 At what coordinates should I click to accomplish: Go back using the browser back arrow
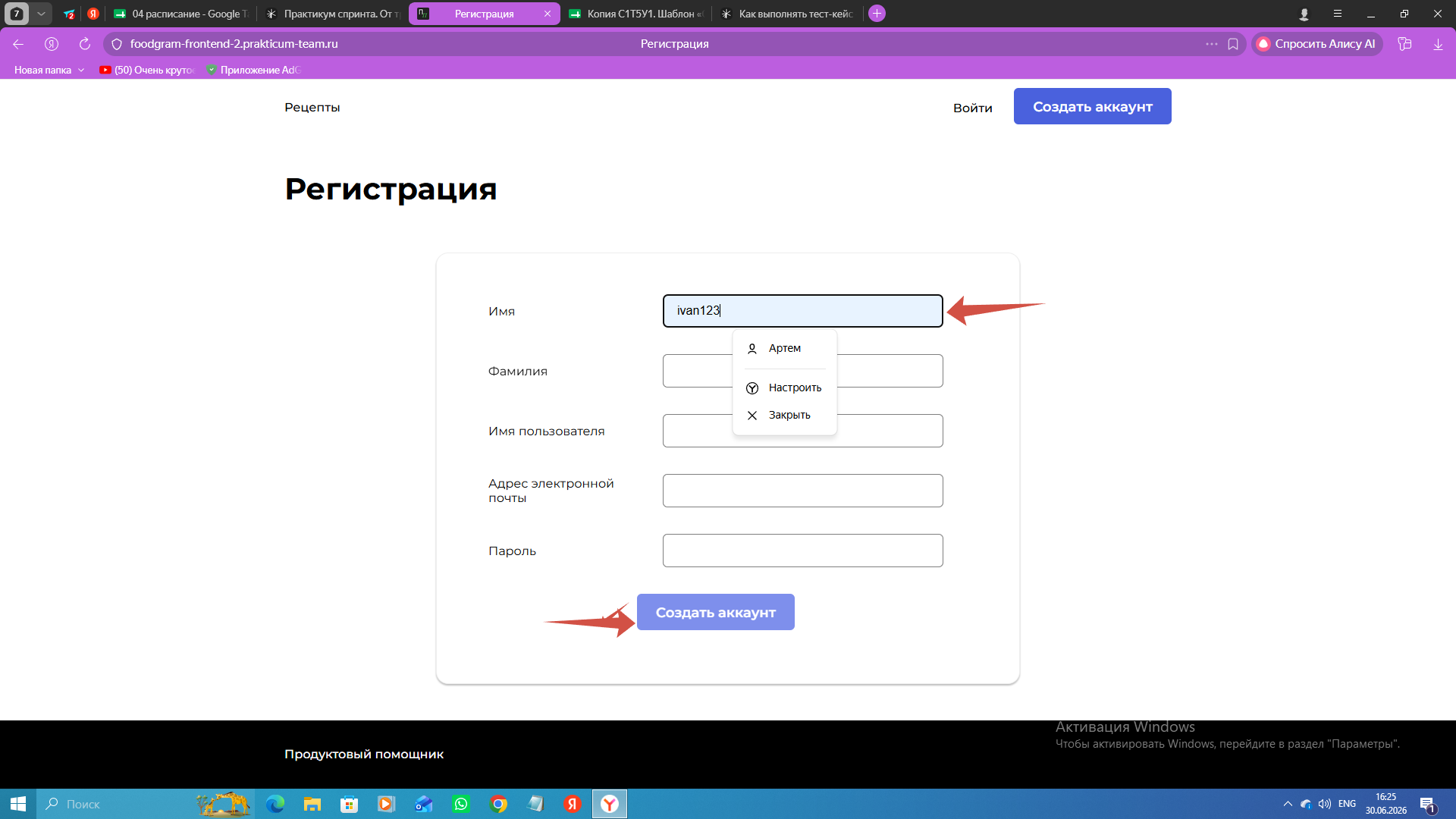point(18,44)
